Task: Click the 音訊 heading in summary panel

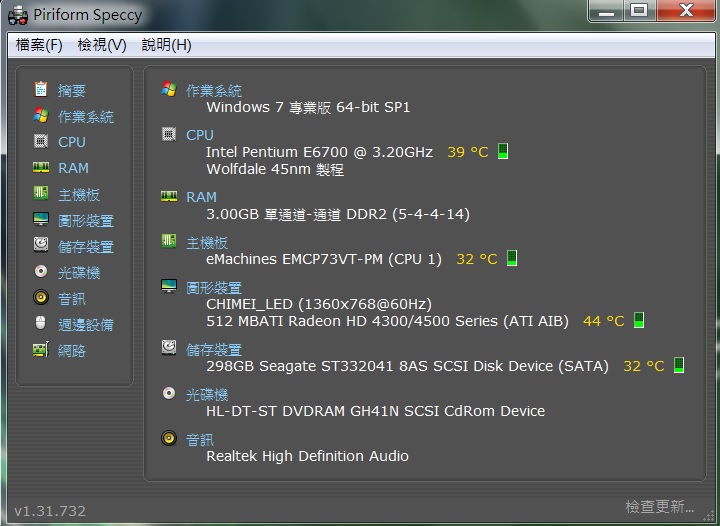Action: pos(200,440)
